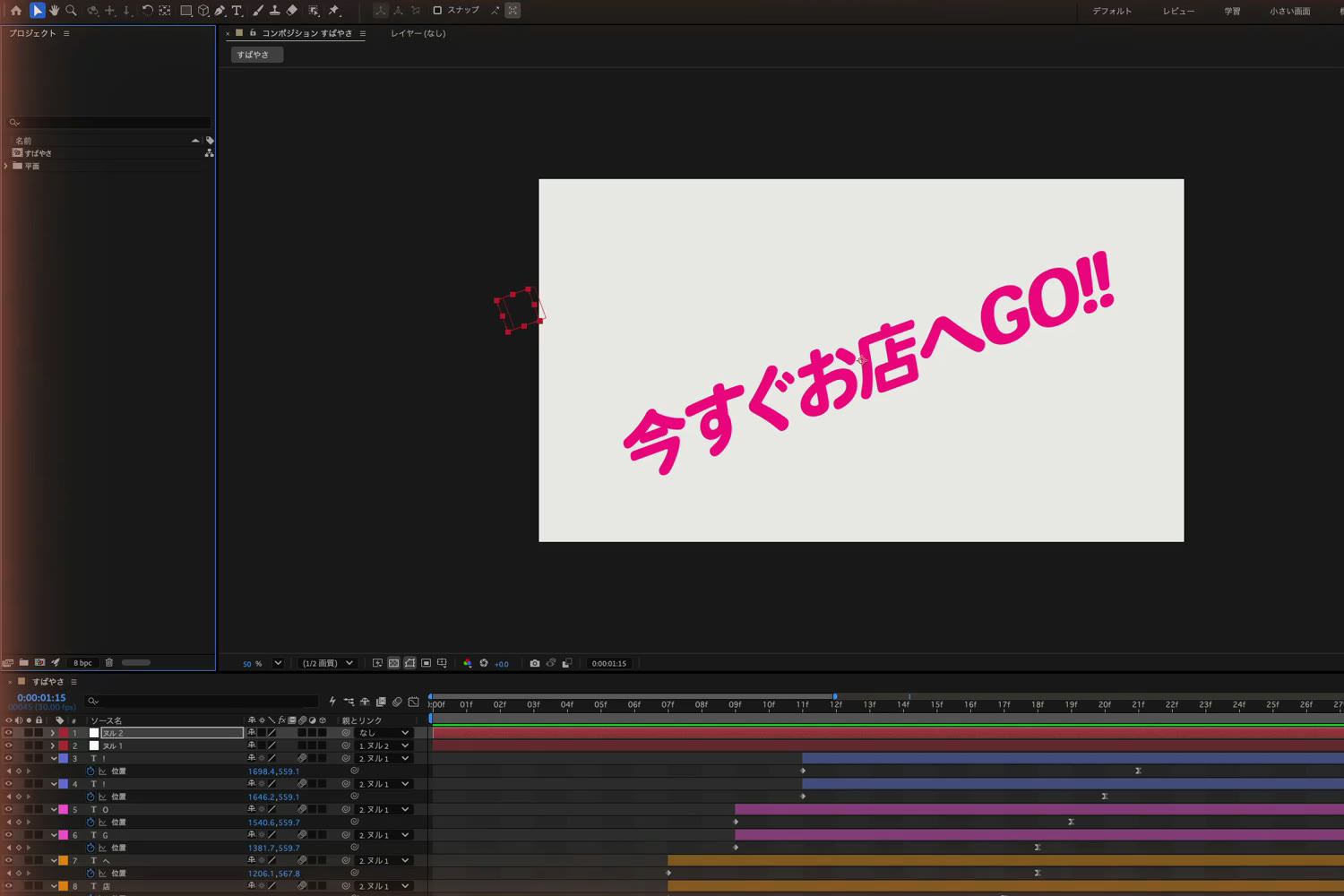Switch to the レビュー workspace
This screenshot has height=896, width=1344.
click(x=1178, y=11)
